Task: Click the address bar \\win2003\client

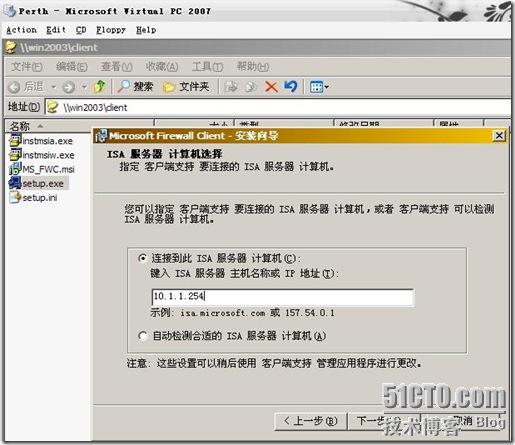Action: [x=278, y=107]
